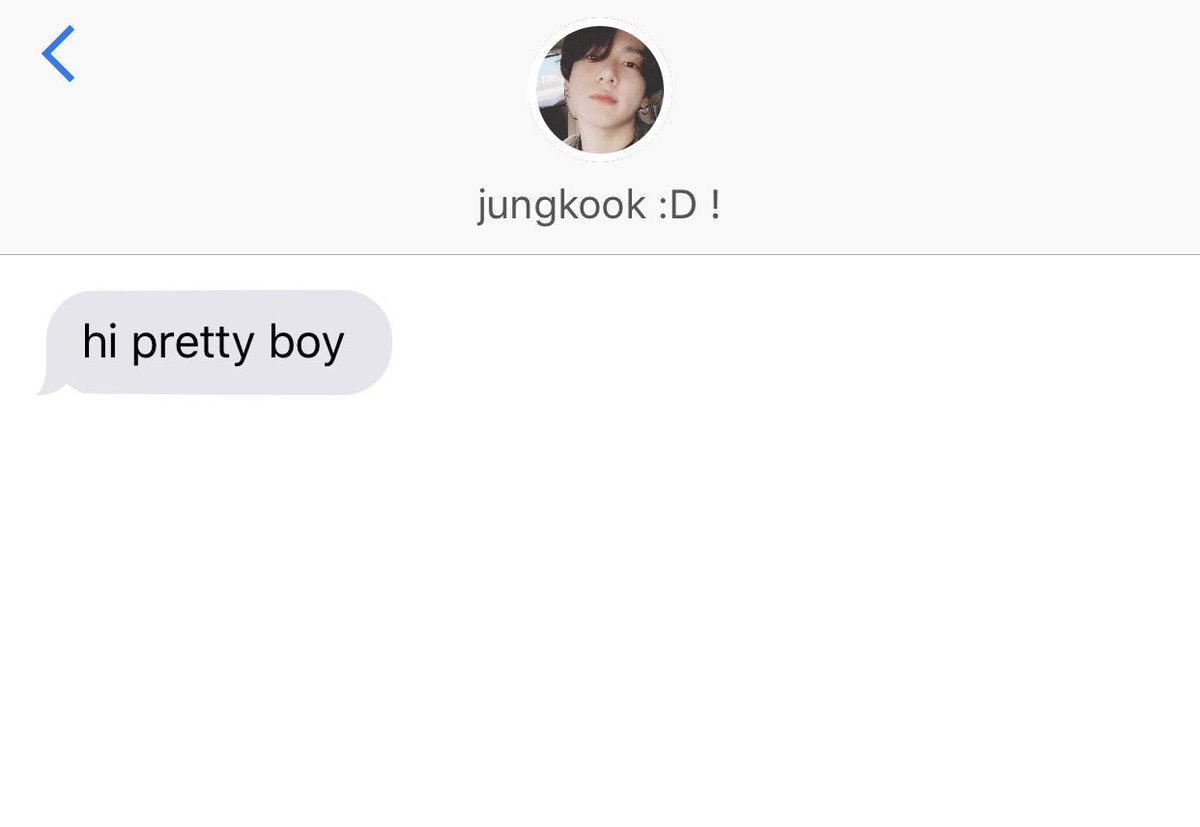Select the "hi pretty boy" message bubble
The image size is (1200, 827).
(x=214, y=343)
